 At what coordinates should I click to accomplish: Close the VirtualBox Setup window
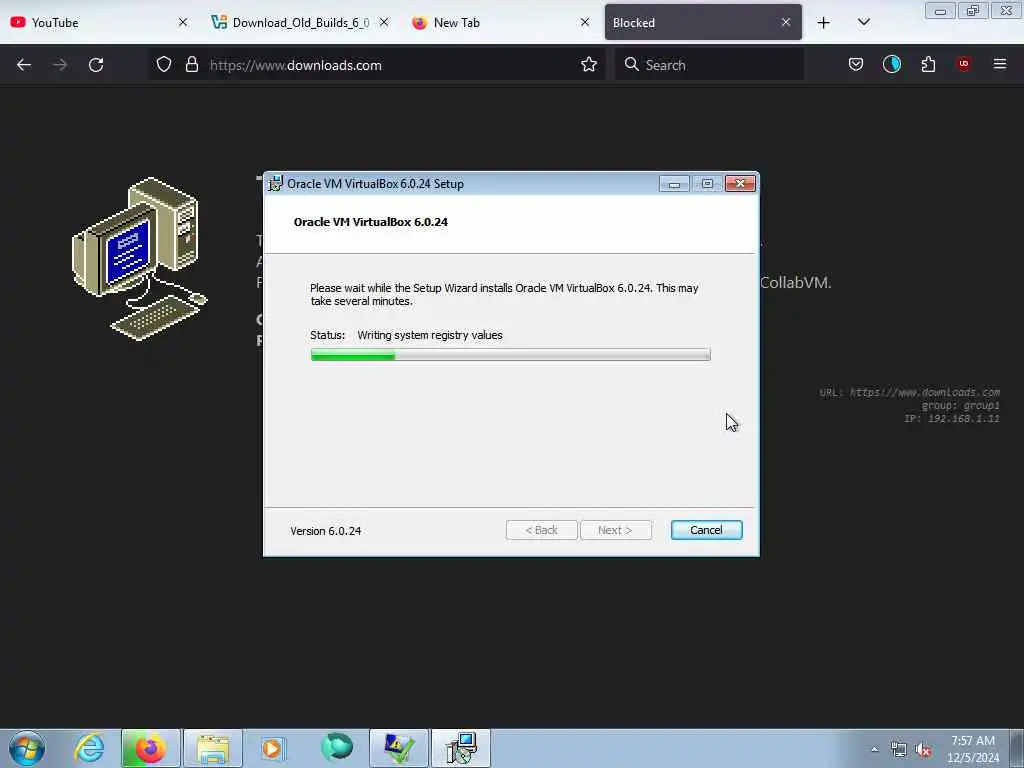pyautogui.click(x=740, y=184)
